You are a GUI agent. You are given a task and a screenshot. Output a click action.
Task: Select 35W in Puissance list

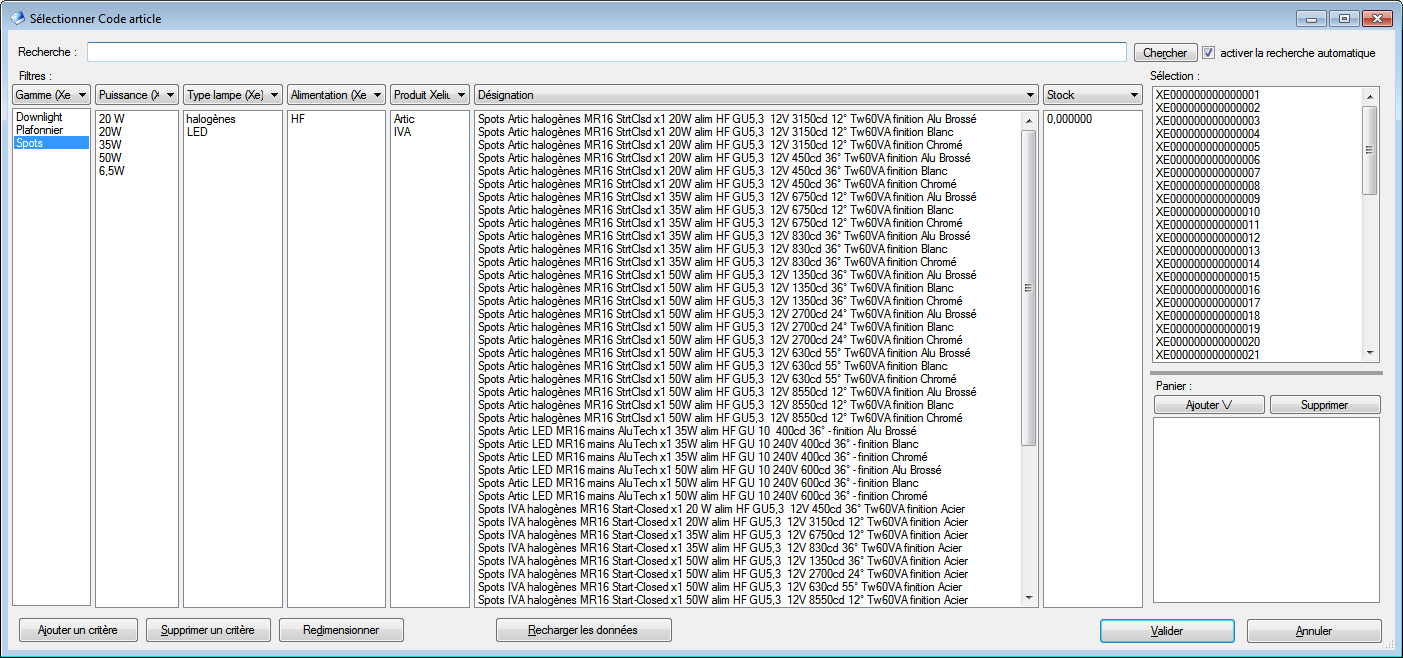click(136, 145)
